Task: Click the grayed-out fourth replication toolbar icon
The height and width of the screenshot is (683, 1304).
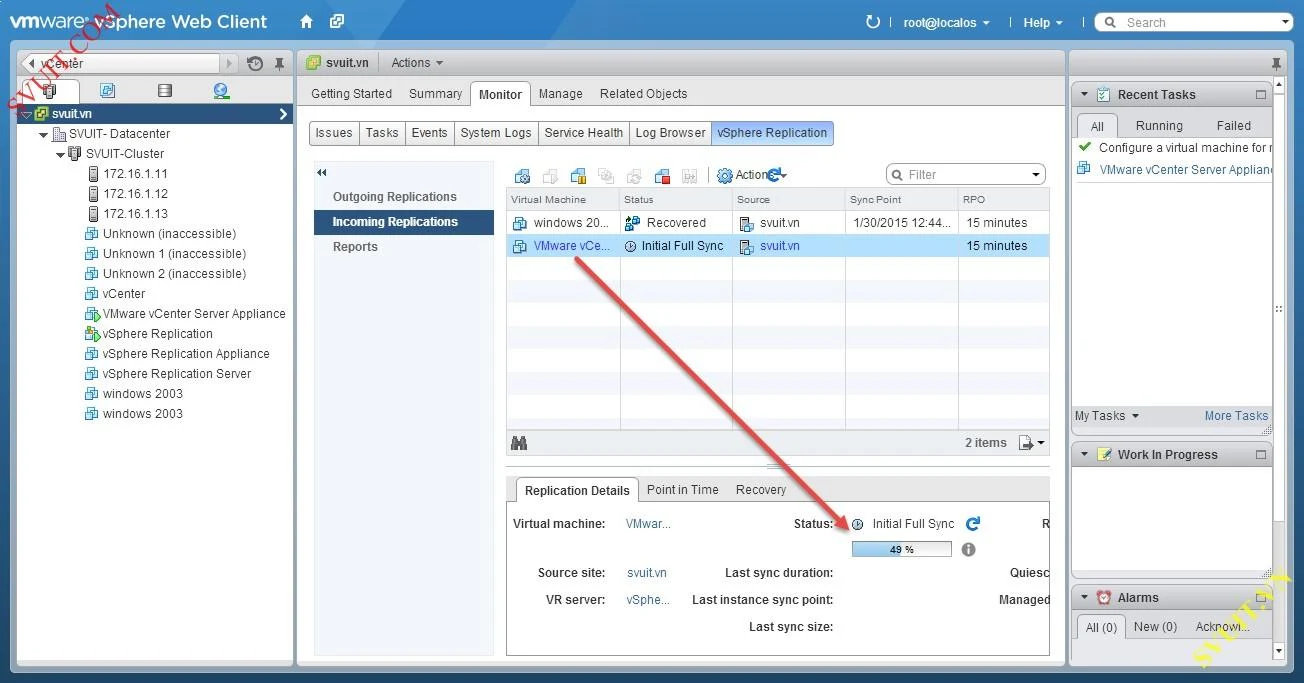Action: [x=606, y=175]
